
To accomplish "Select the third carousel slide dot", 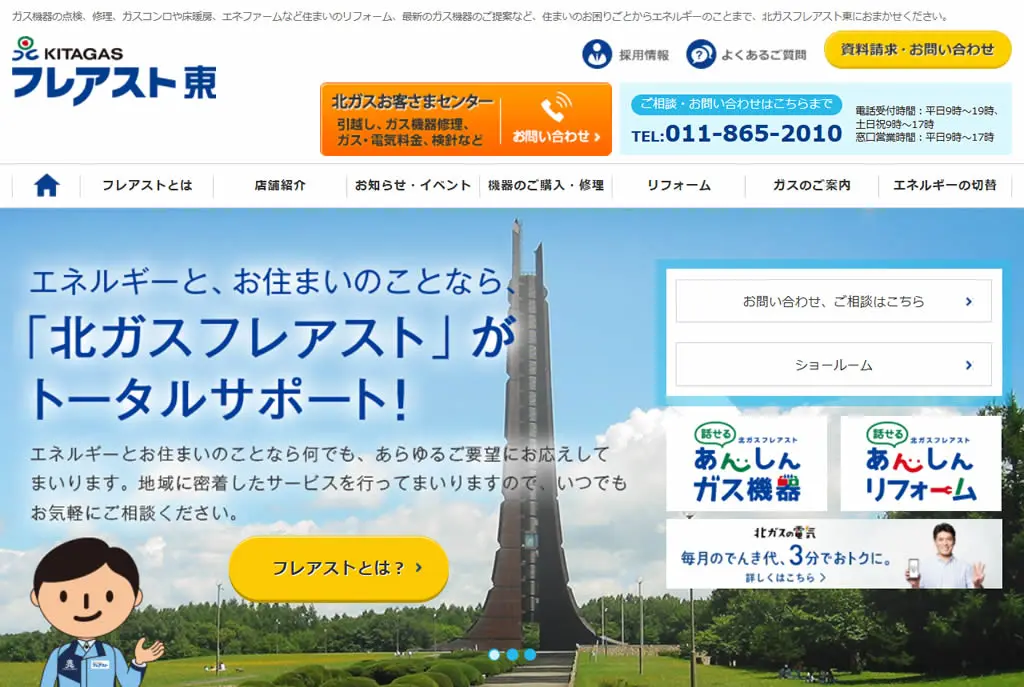I will click(530, 654).
